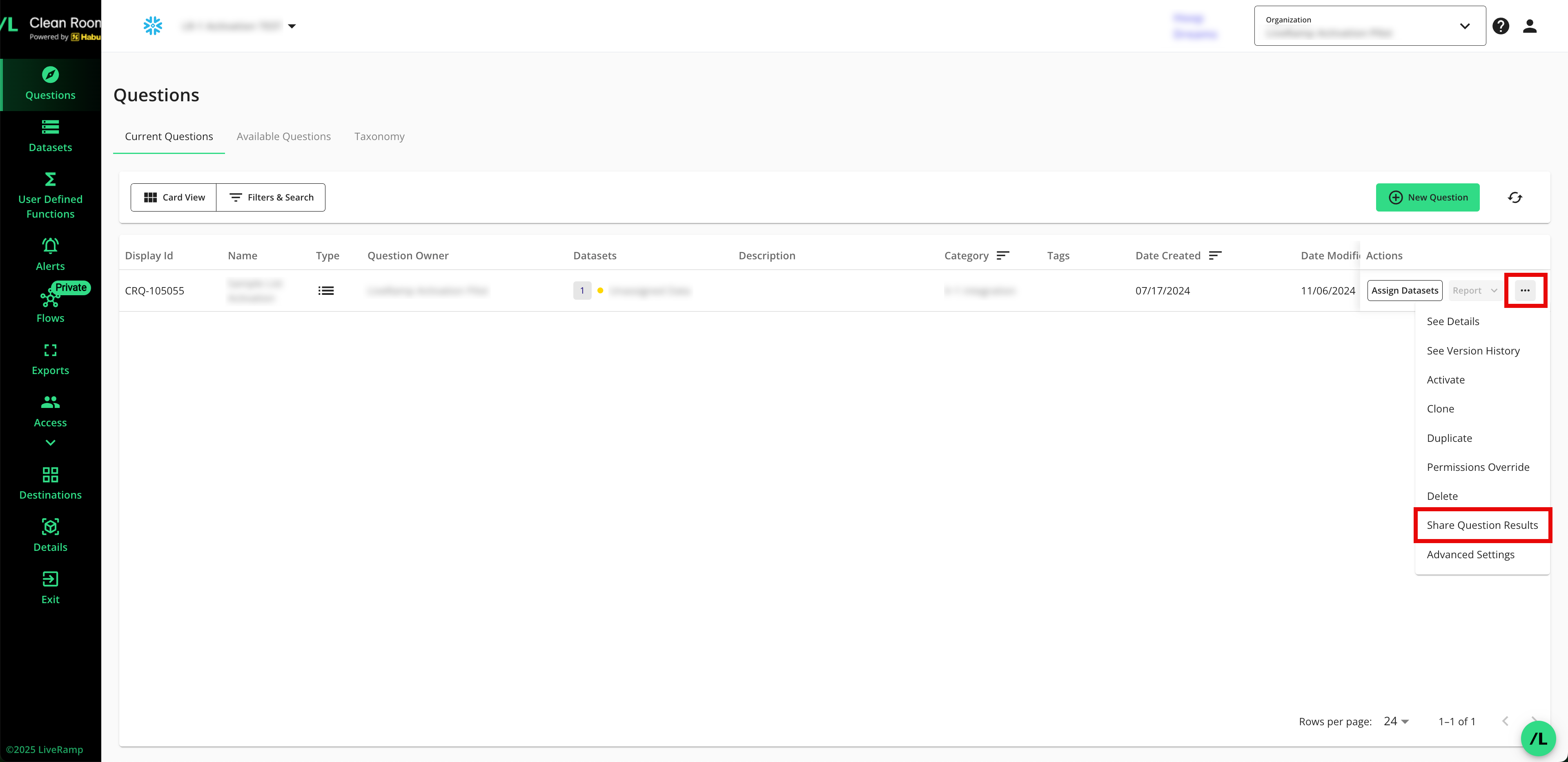Viewport: 1568px width, 762px height.
Task: Click the refresh icon beside New Question
Action: point(1515,197)
